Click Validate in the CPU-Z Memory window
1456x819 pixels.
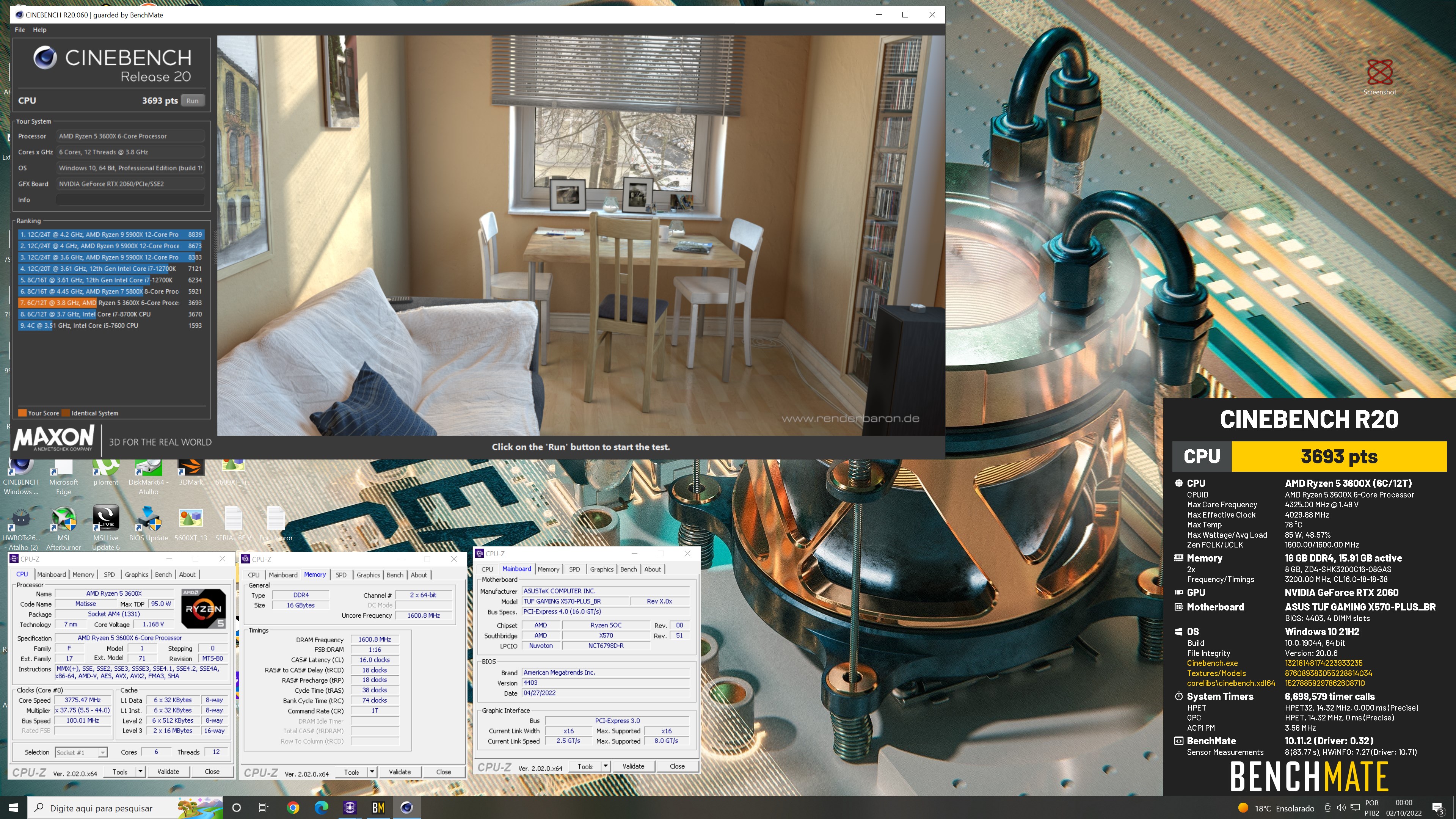tap(400, 772)
